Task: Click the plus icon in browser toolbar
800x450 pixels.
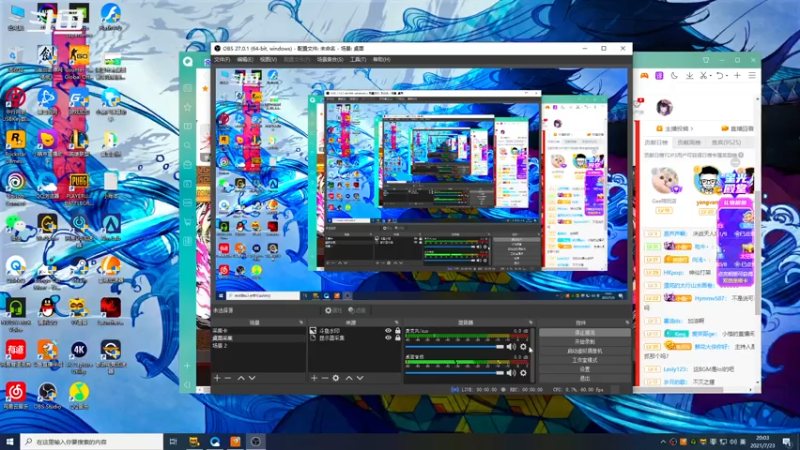Action: pos(737,76)
